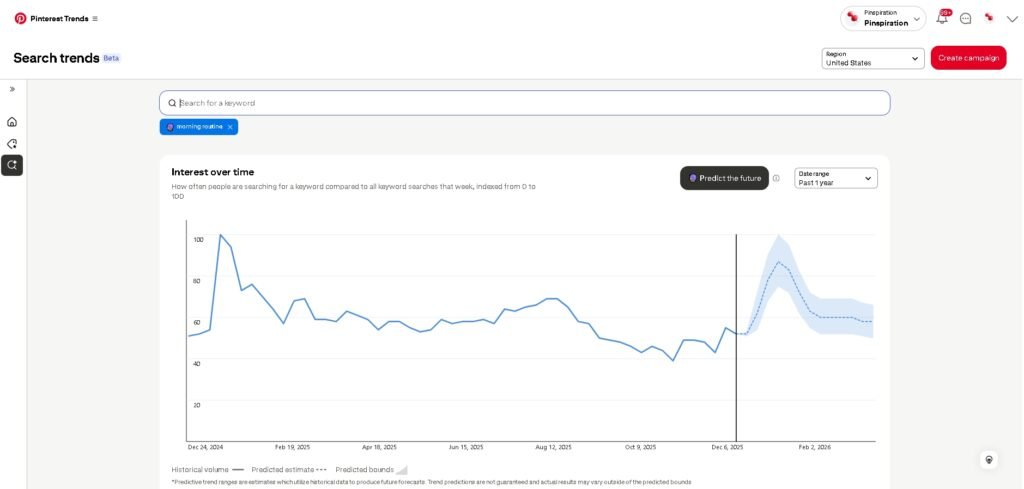Click the Predicted bounds legend entry

371,469
